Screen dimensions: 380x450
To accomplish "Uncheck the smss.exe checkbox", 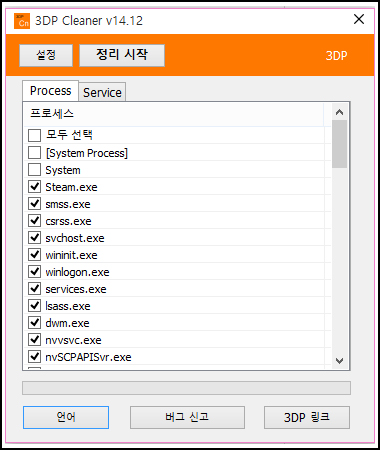I will (35, 204).
